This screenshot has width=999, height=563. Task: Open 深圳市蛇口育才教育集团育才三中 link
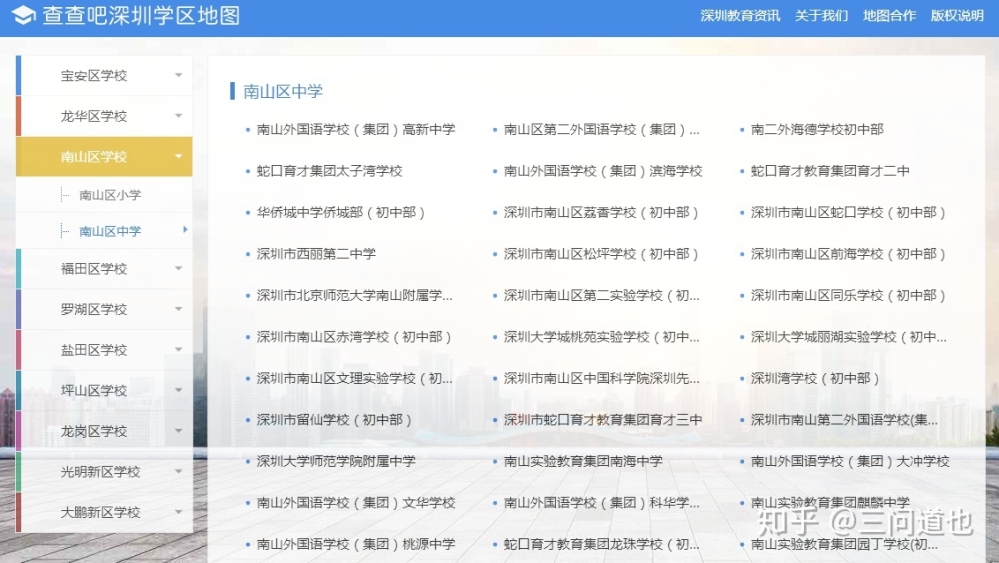tap(603, 420)
